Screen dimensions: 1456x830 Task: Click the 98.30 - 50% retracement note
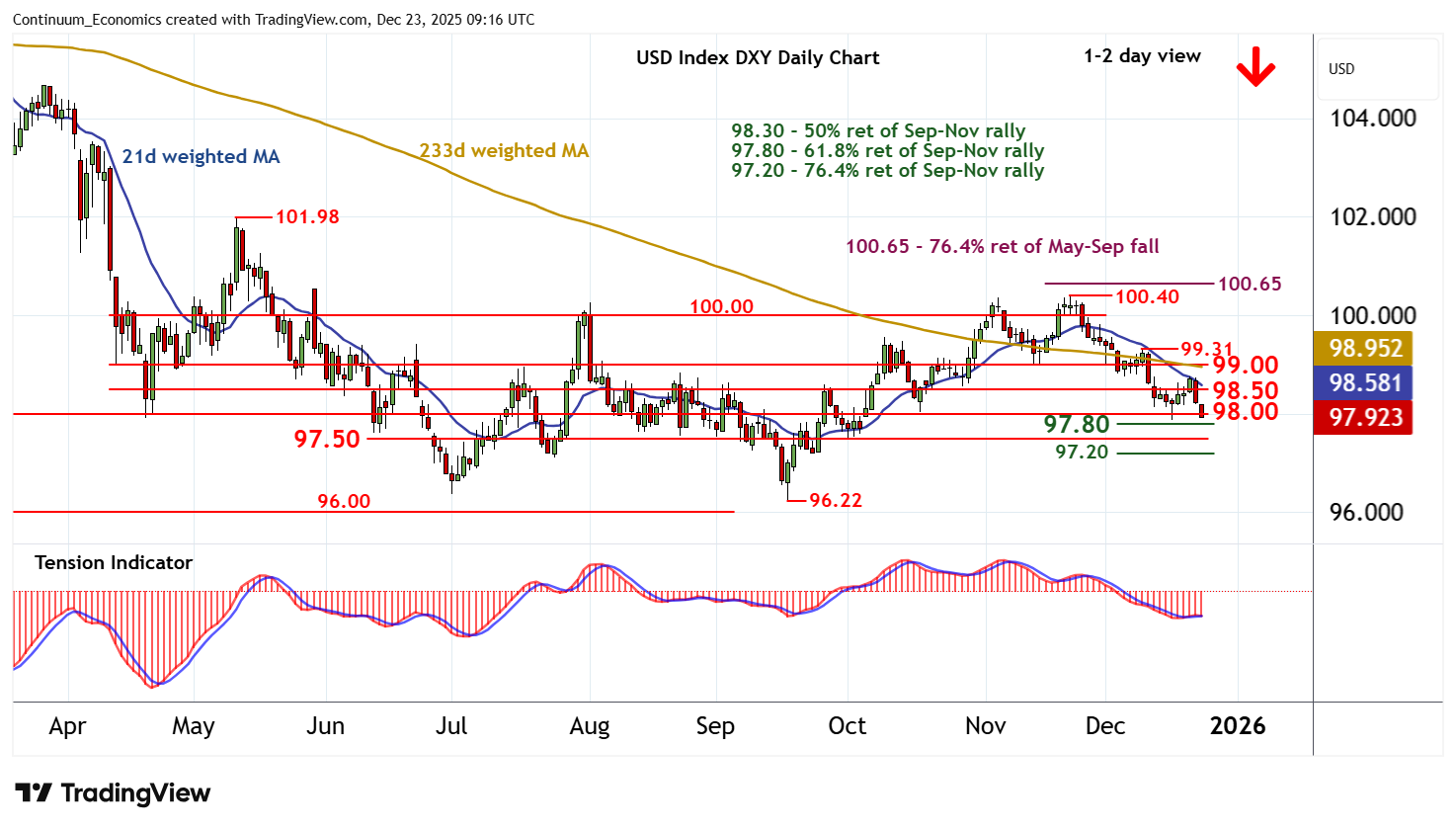pos(877,131)
